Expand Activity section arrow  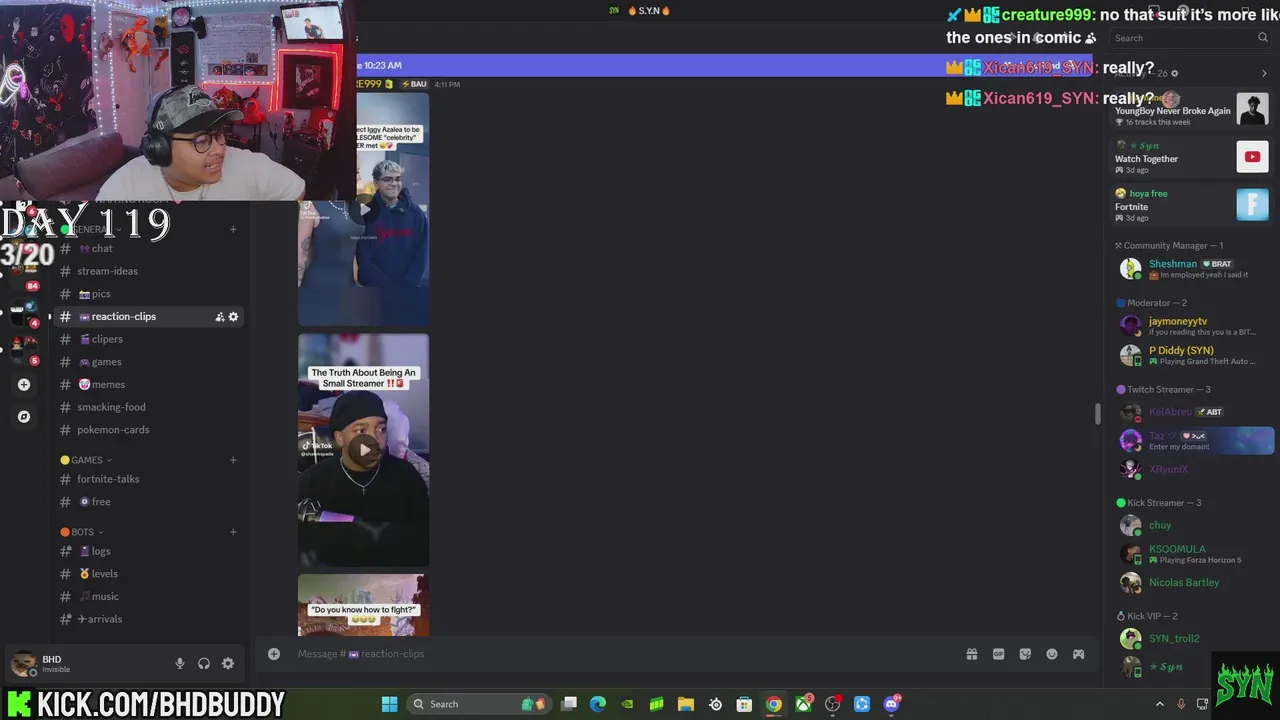pyautogui.click(x=1264, y=73)
